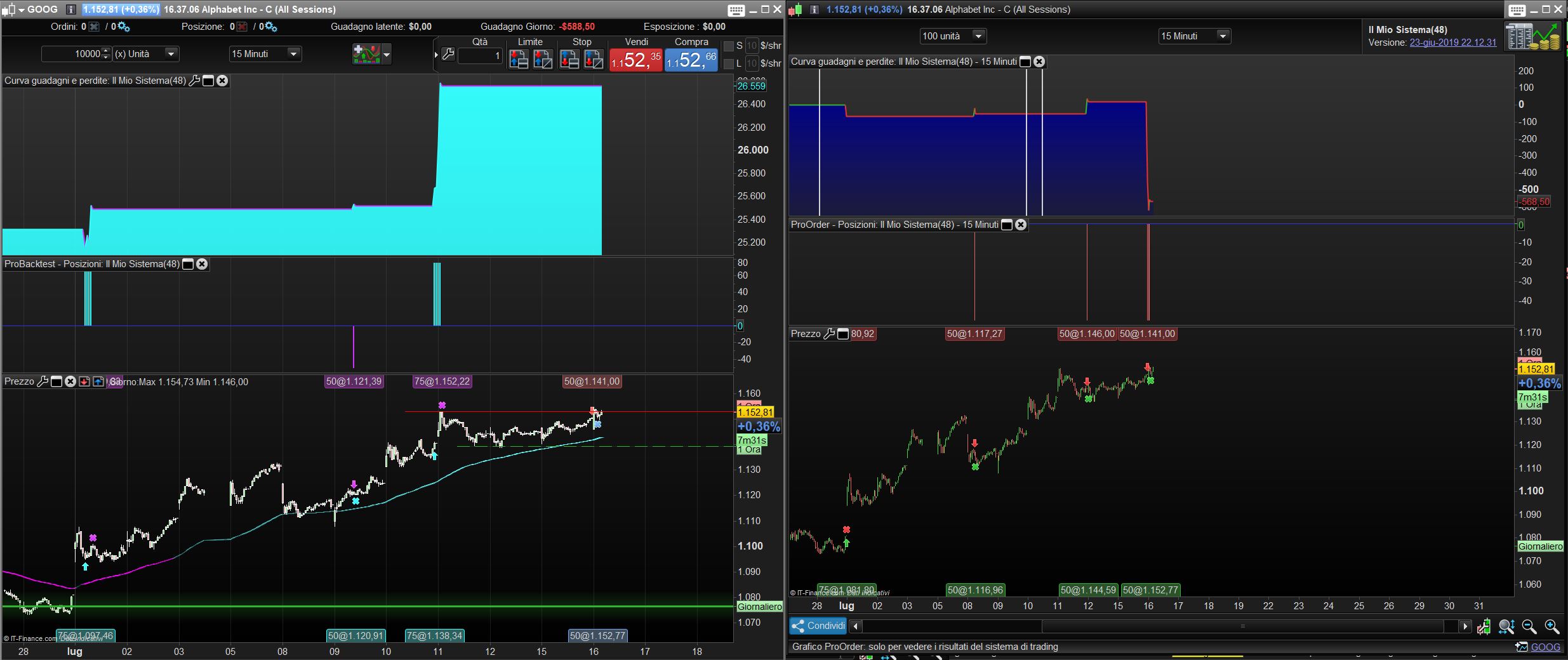Expand the 100 unità dropdown on right chart
Screen dimensions: 1568x660
coord(978,36)
